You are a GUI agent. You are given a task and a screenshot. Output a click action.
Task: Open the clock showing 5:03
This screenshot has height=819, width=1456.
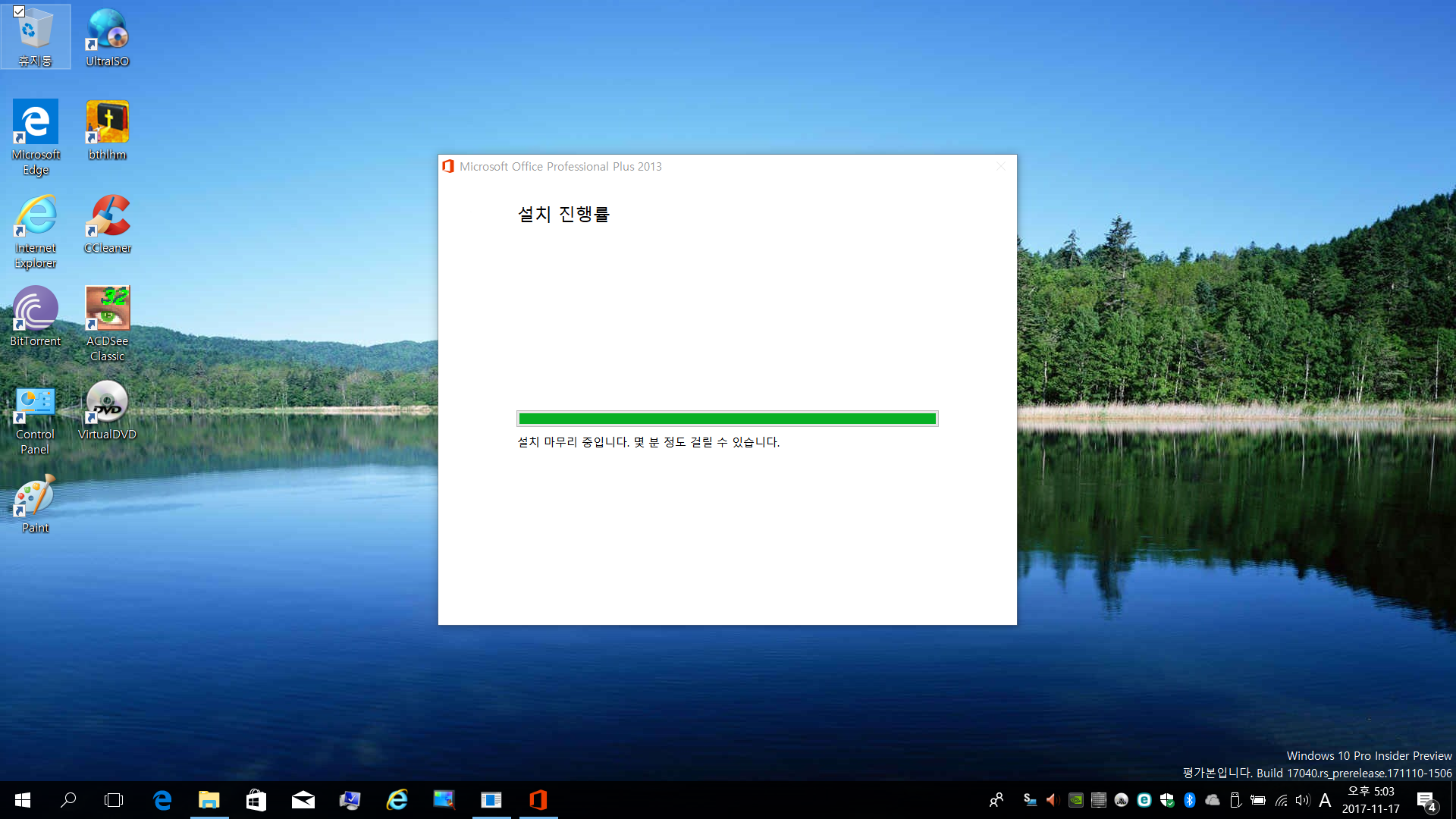pyautogui.click(x=1371, y=800)
